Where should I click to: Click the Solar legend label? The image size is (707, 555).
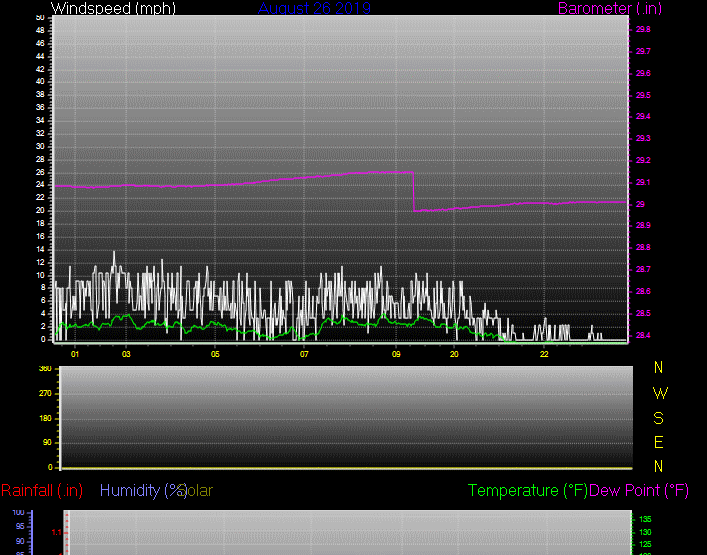[x=197, y=491]
